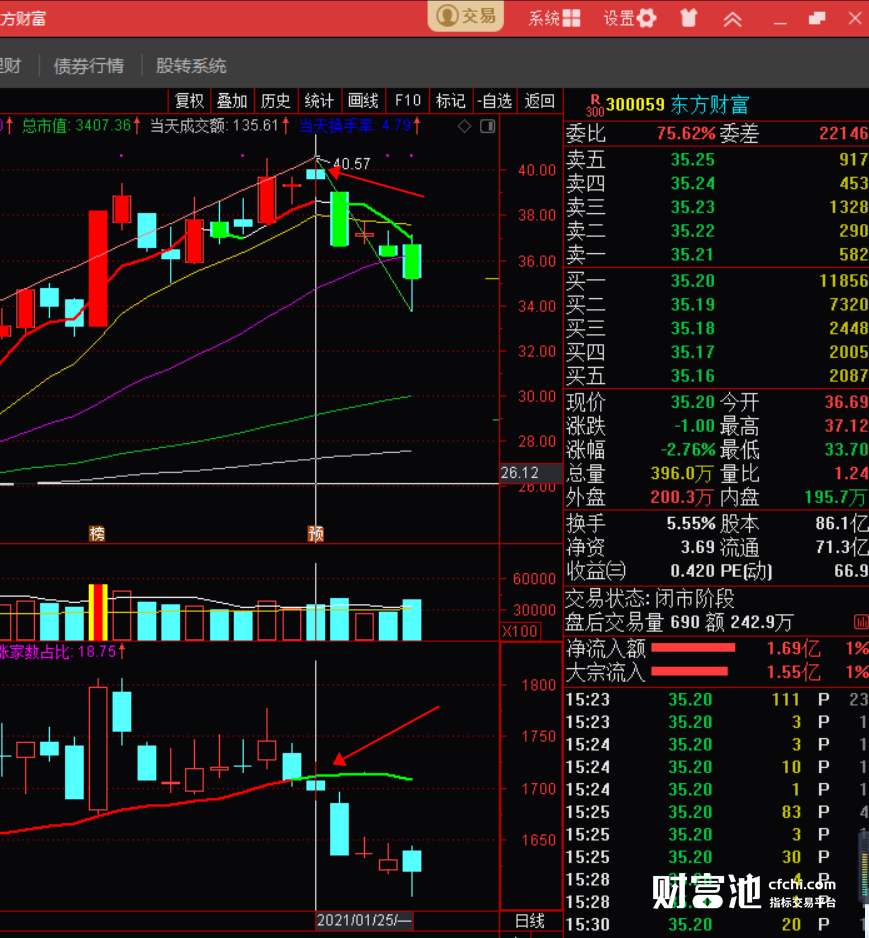This screenshot has width=869, height=938.
Task: Click 净流入额 red bar
Action: 693,648
